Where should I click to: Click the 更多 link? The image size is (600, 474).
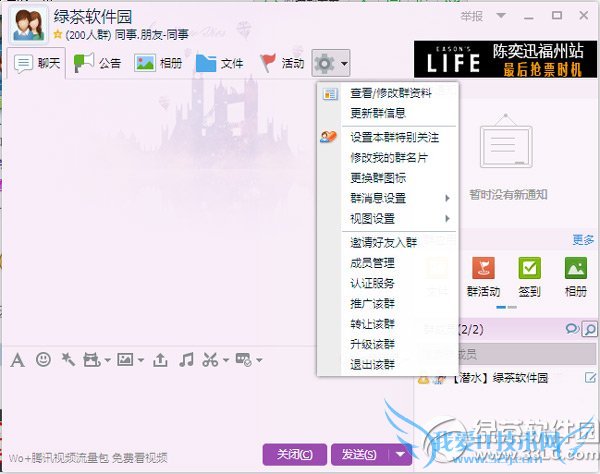[583, 240]
